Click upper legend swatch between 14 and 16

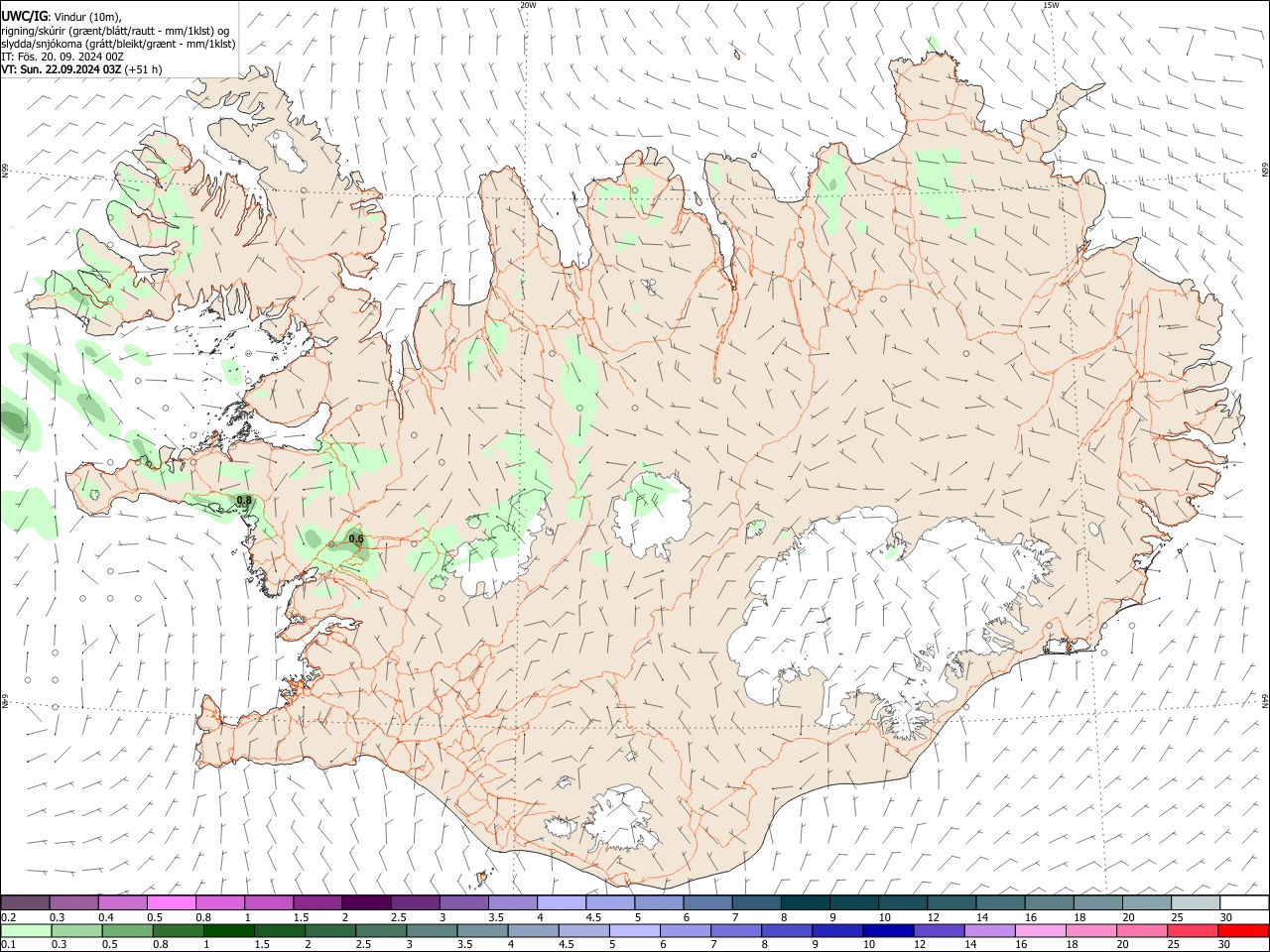click(x=999, y=902)
